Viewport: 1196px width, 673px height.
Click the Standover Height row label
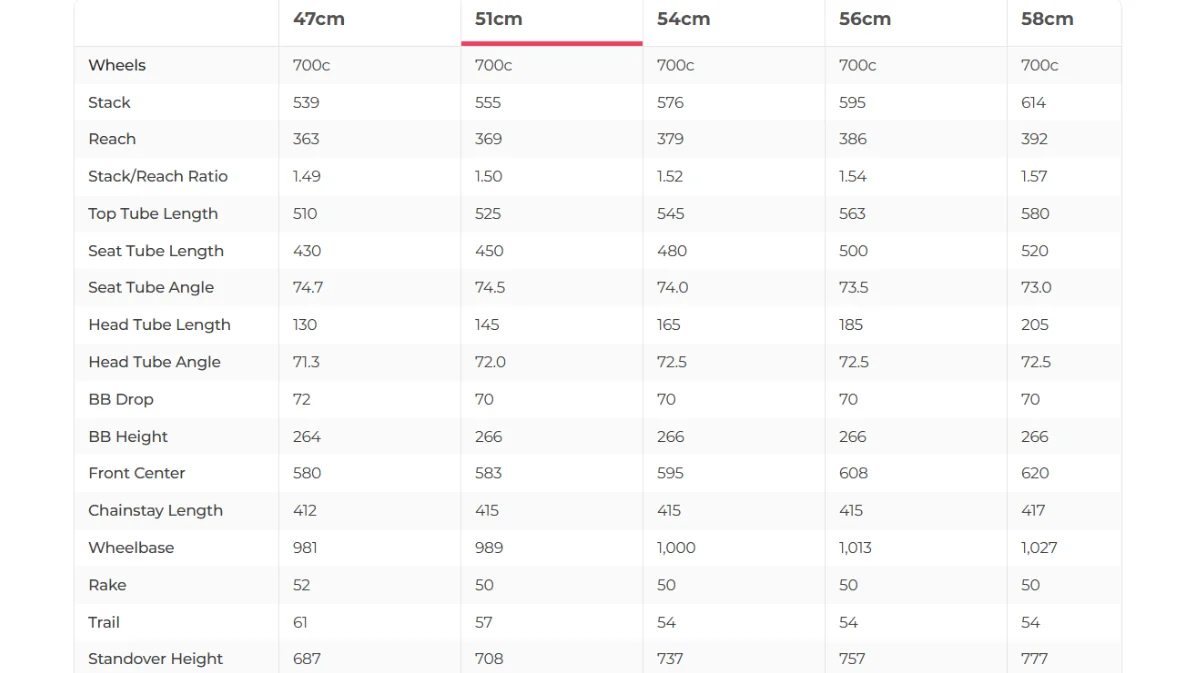click(156, 659)
